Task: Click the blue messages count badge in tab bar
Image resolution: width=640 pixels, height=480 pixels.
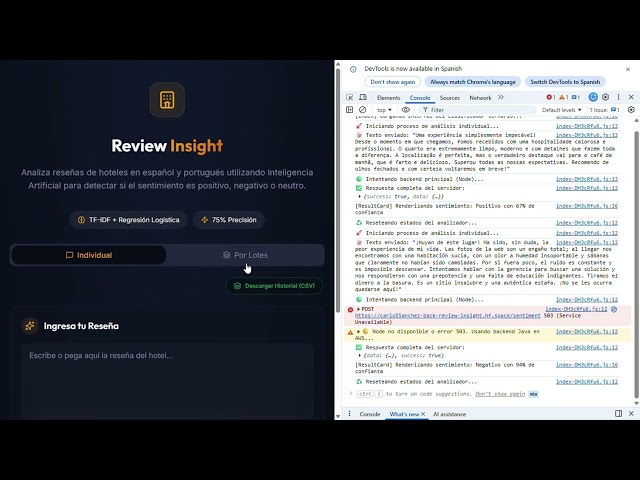Action: tap(576, 97)
